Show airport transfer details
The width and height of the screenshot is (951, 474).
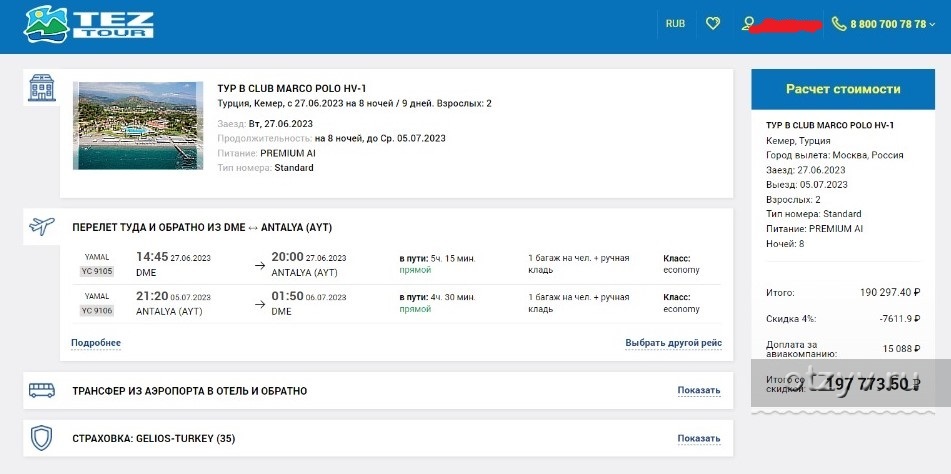pyautogui.click(x=698, y=391)
